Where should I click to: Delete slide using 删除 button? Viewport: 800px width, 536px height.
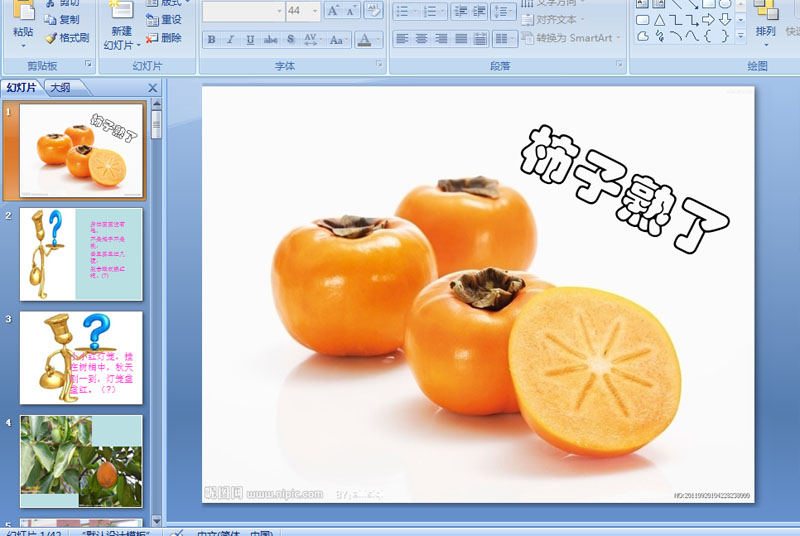click(164, 38)
